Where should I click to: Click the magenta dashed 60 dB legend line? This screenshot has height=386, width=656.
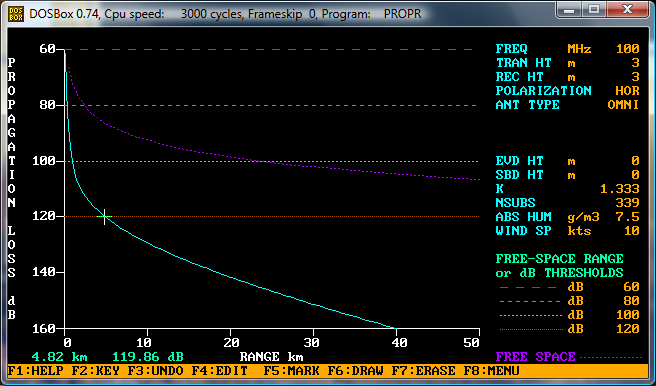528,288
